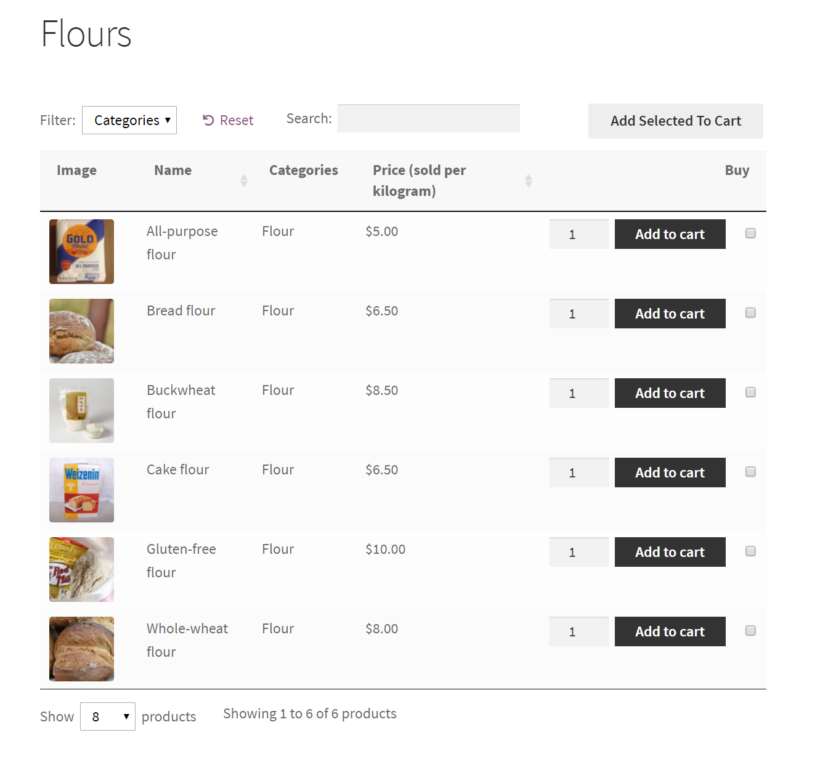Viewport: 820px width, 759px height.
Task: Sort by the Price column arrows
Action: point(527,181)
